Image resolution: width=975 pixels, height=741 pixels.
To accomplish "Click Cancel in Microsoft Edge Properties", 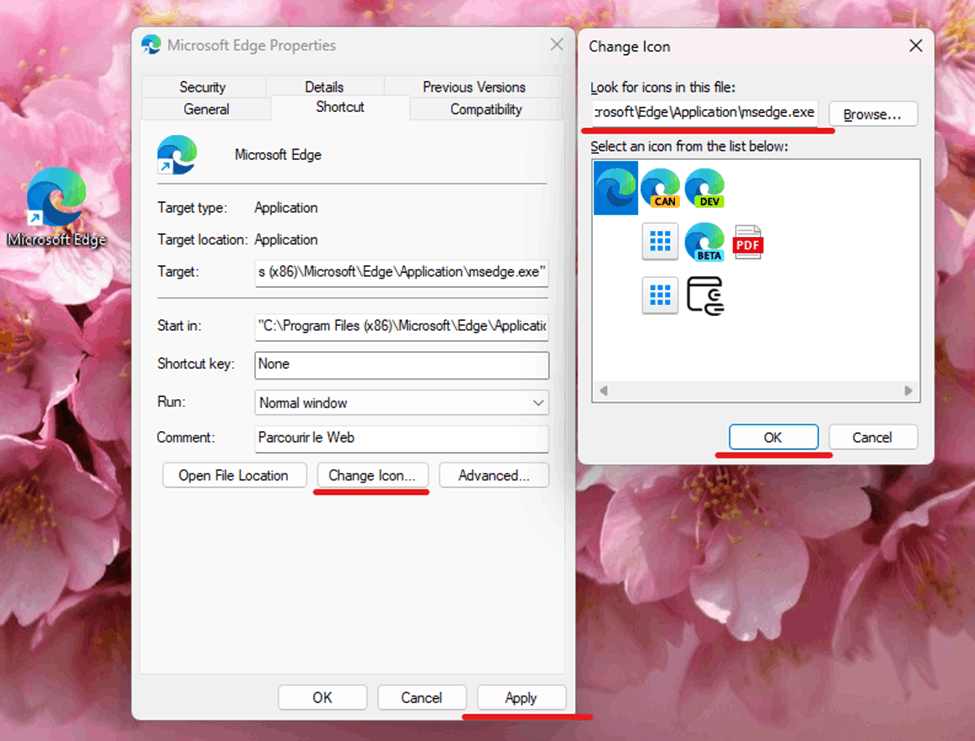I will point(422,697).
